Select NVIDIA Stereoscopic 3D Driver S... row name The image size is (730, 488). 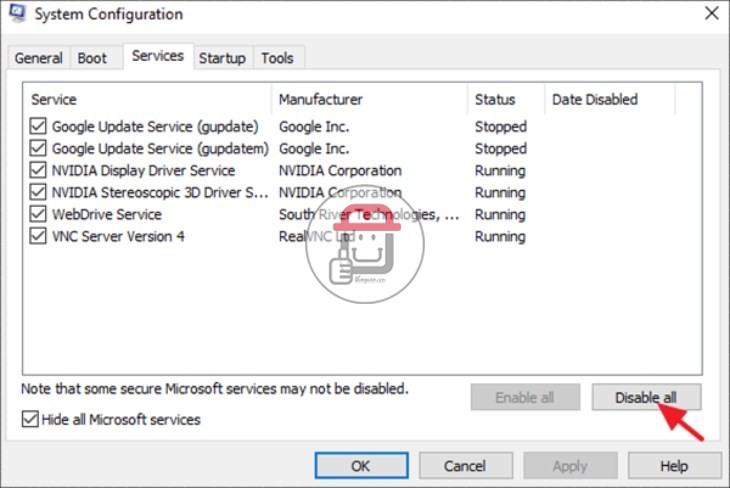[160, 192]
